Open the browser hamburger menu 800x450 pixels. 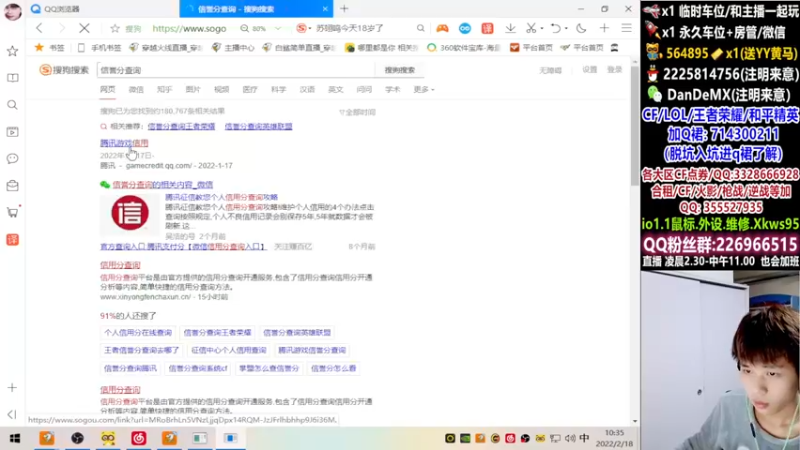click(627, 29)
